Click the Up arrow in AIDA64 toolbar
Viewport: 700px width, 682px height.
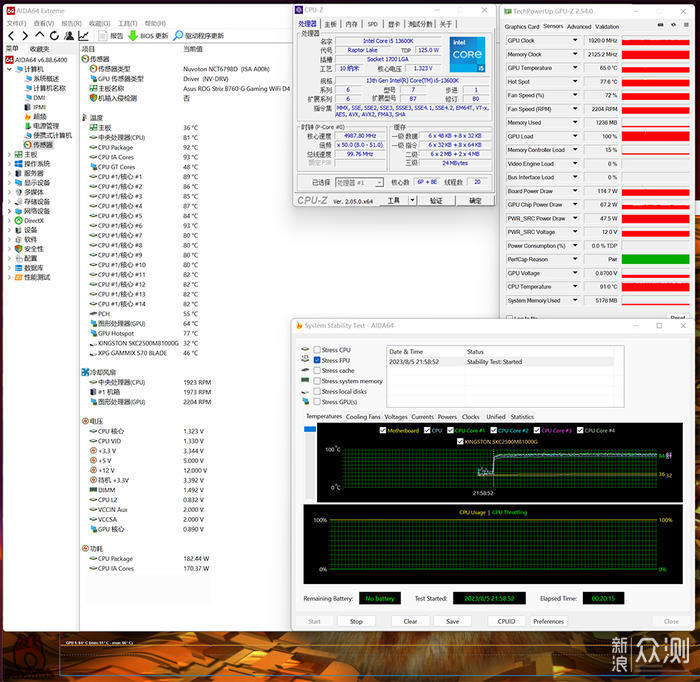click(40, 35)
